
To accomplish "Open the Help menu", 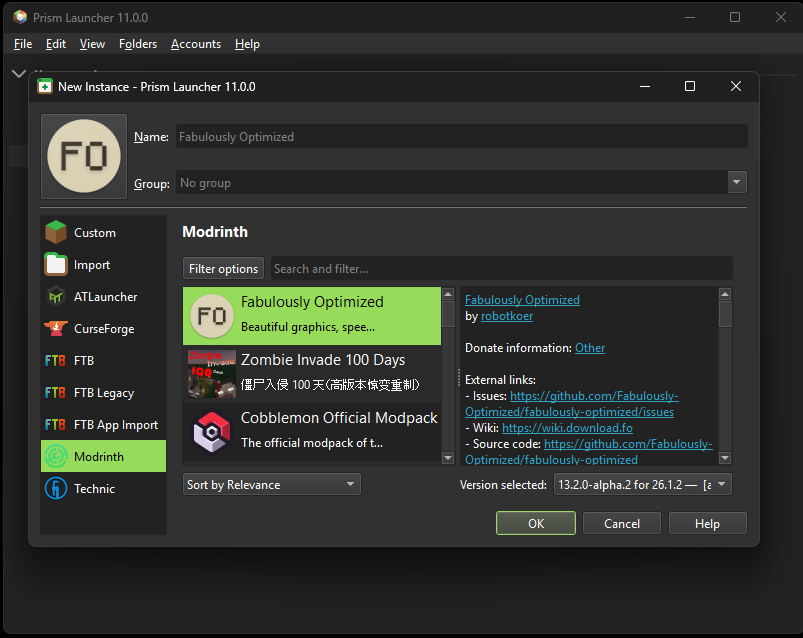I will 247,44.
